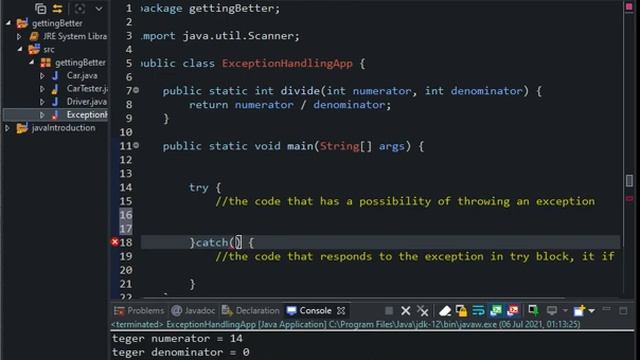Viewport: 640px width, 360px height.
Task: Toggle Scroll Lock in console
Action: pos(461,311)
